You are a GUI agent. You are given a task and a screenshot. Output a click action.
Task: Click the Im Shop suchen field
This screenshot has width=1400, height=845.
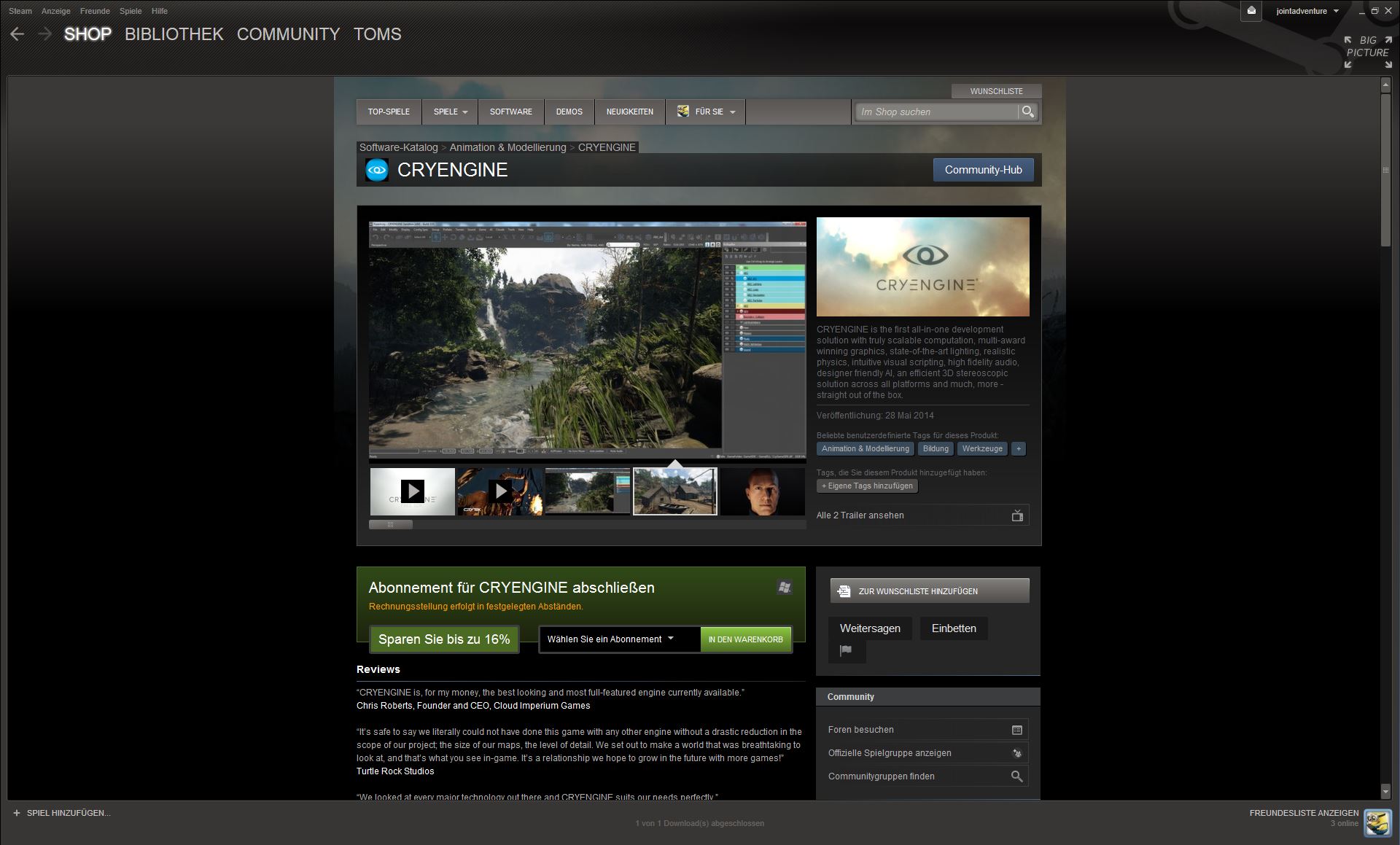pos(936,112)
